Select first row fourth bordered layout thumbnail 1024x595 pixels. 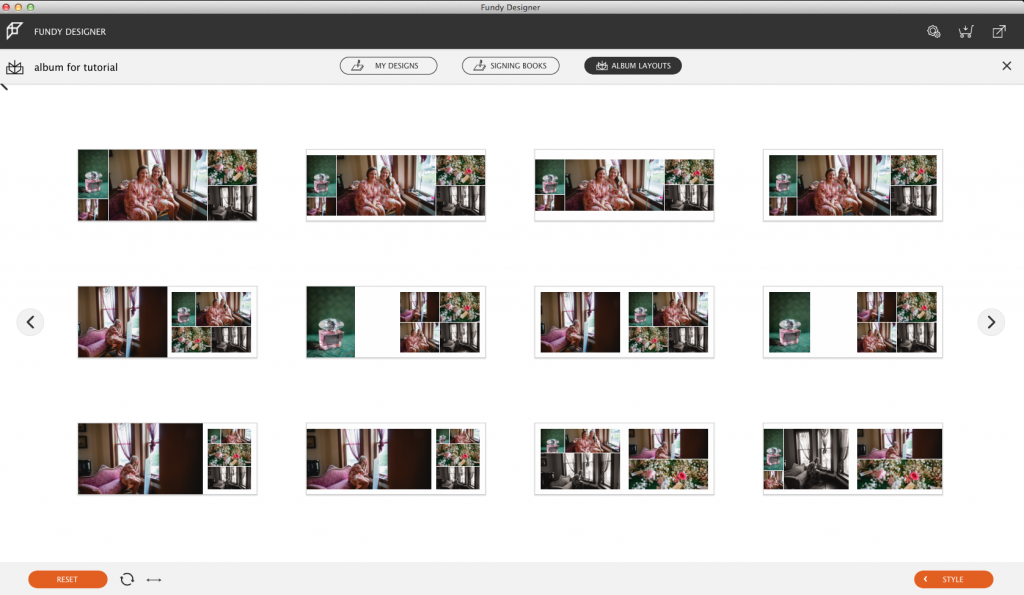[x=853, y=185]
